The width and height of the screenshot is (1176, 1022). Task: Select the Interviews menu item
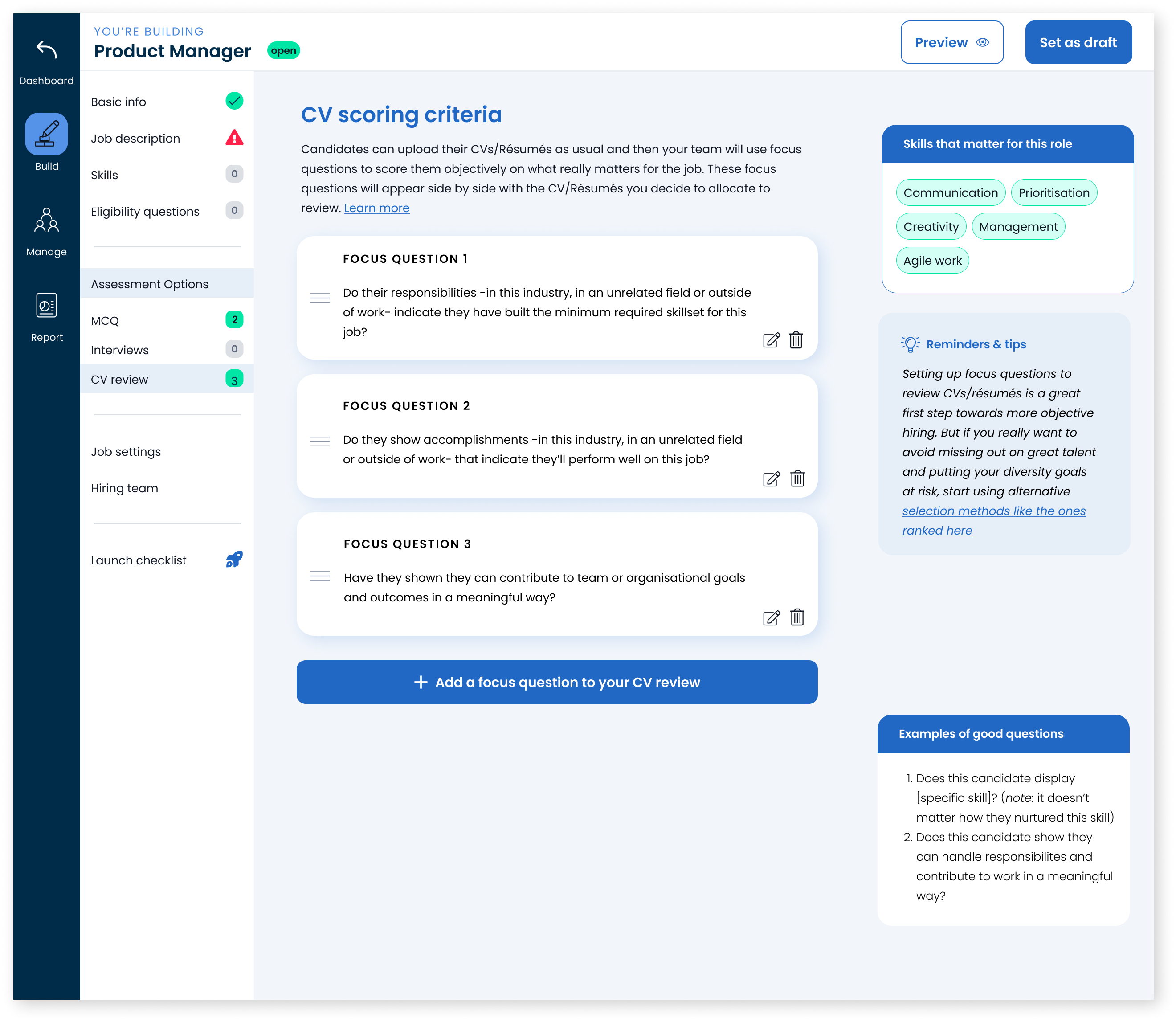click(x=120, y=350)
